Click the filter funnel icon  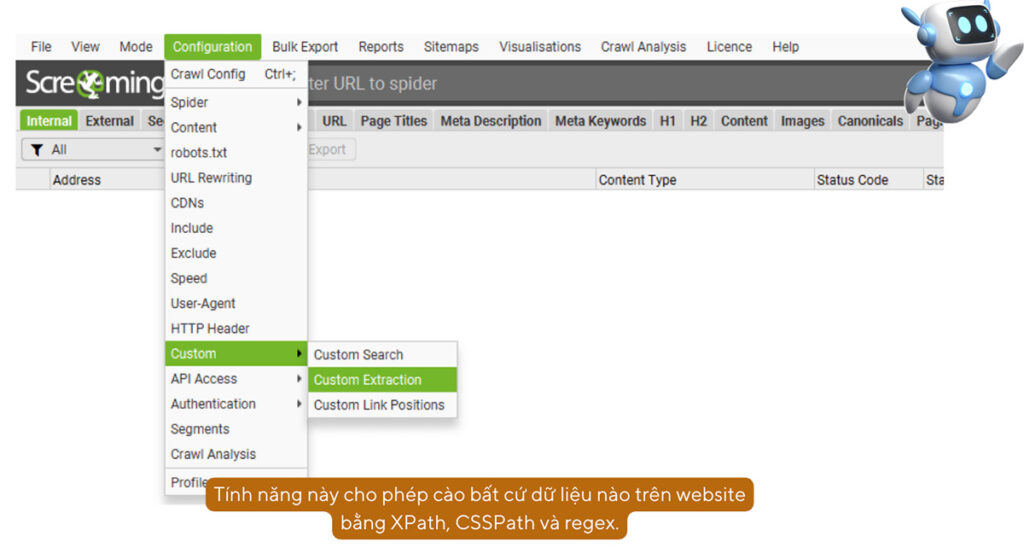click(x=37, y=150)
